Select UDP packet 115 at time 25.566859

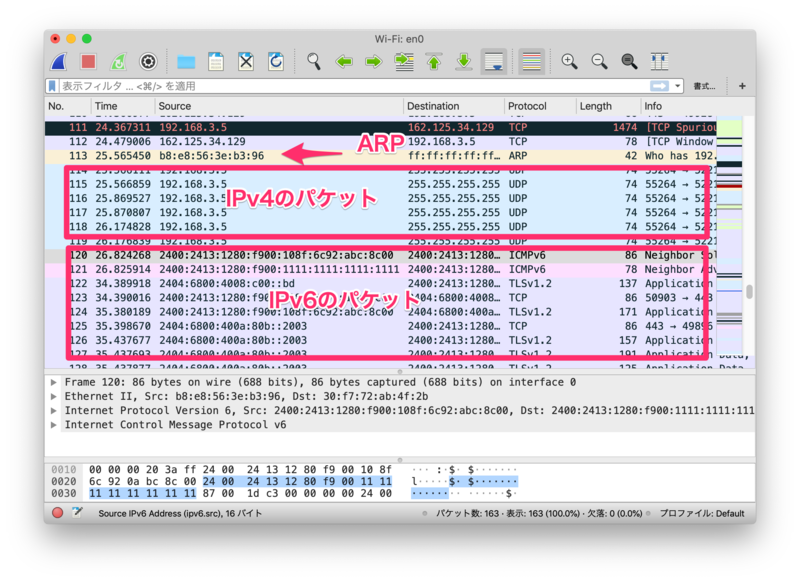point(381,184)
